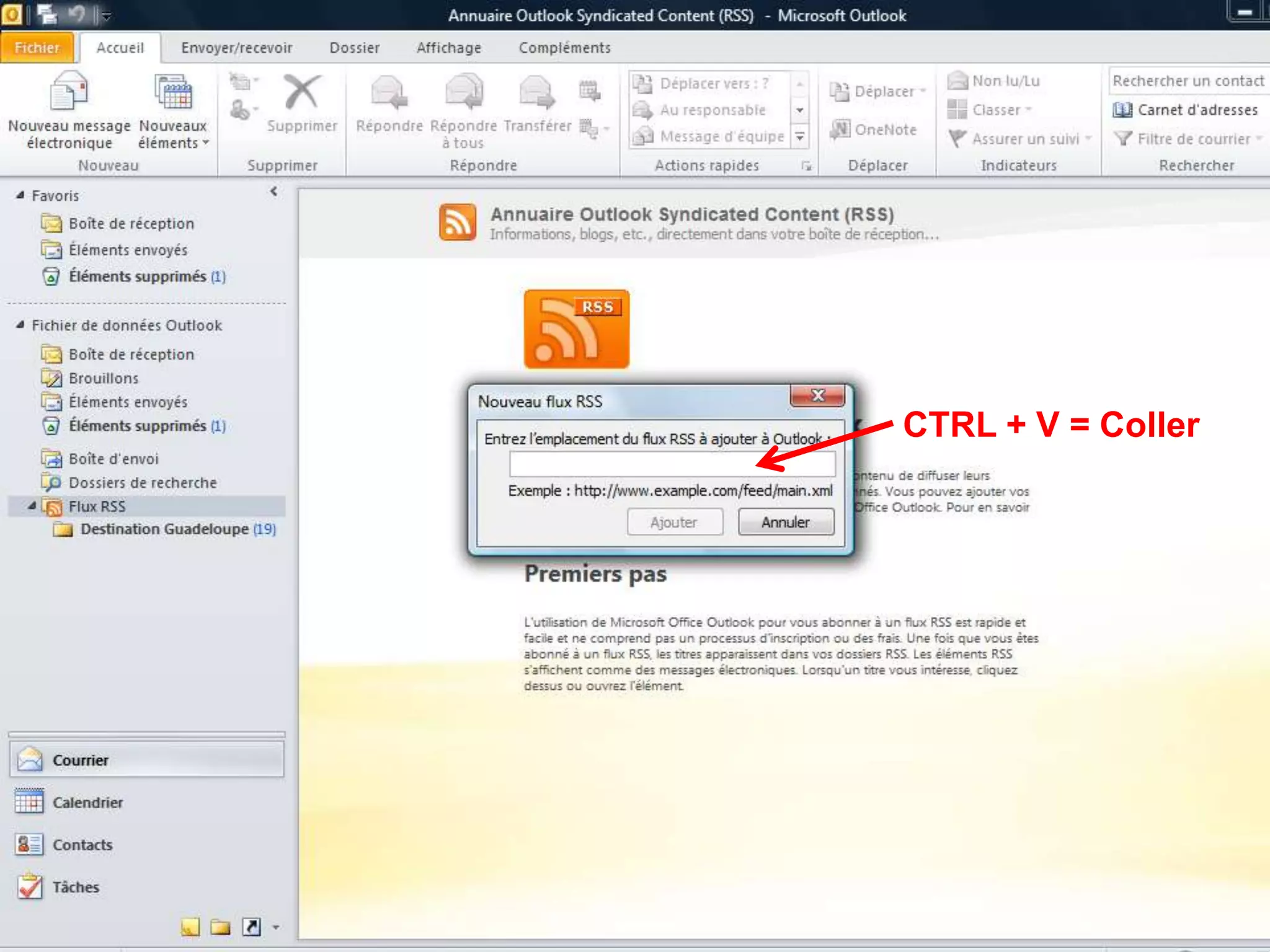Click the folder list icon
The height and width of the screenshot is (952, 1270).
point(220,927)
